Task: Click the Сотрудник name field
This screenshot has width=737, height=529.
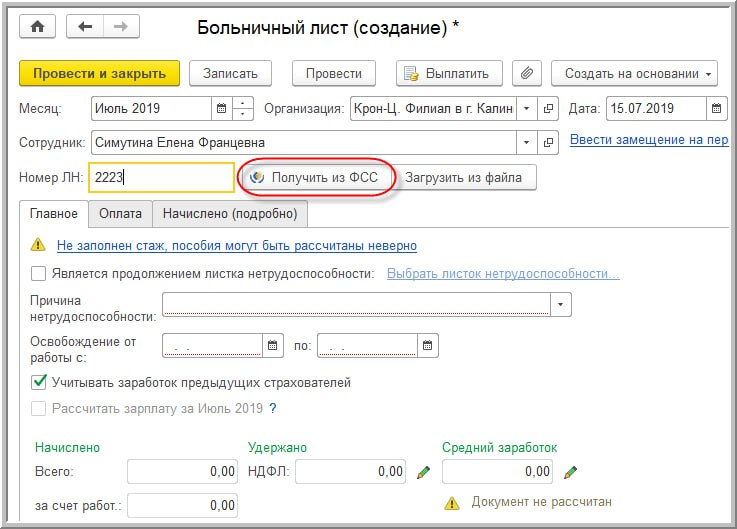Action: [x=304, y=142]
